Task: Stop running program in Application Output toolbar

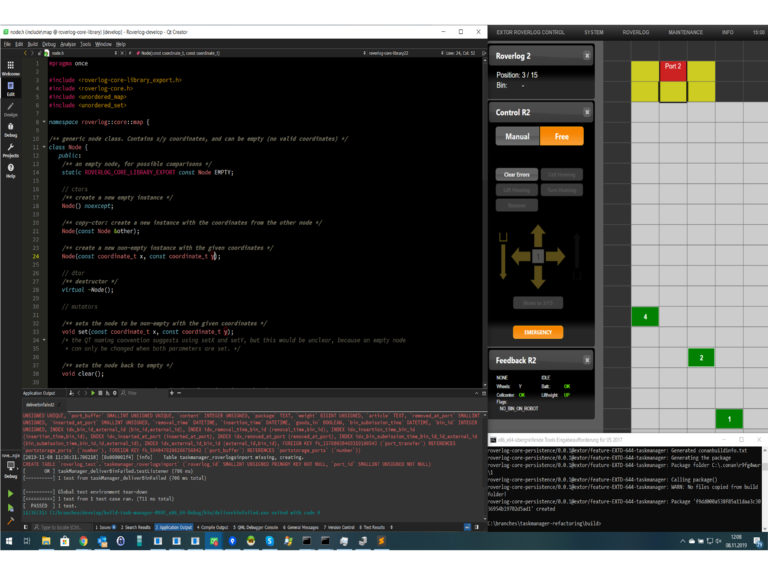Action: click(x=100, y=393)
